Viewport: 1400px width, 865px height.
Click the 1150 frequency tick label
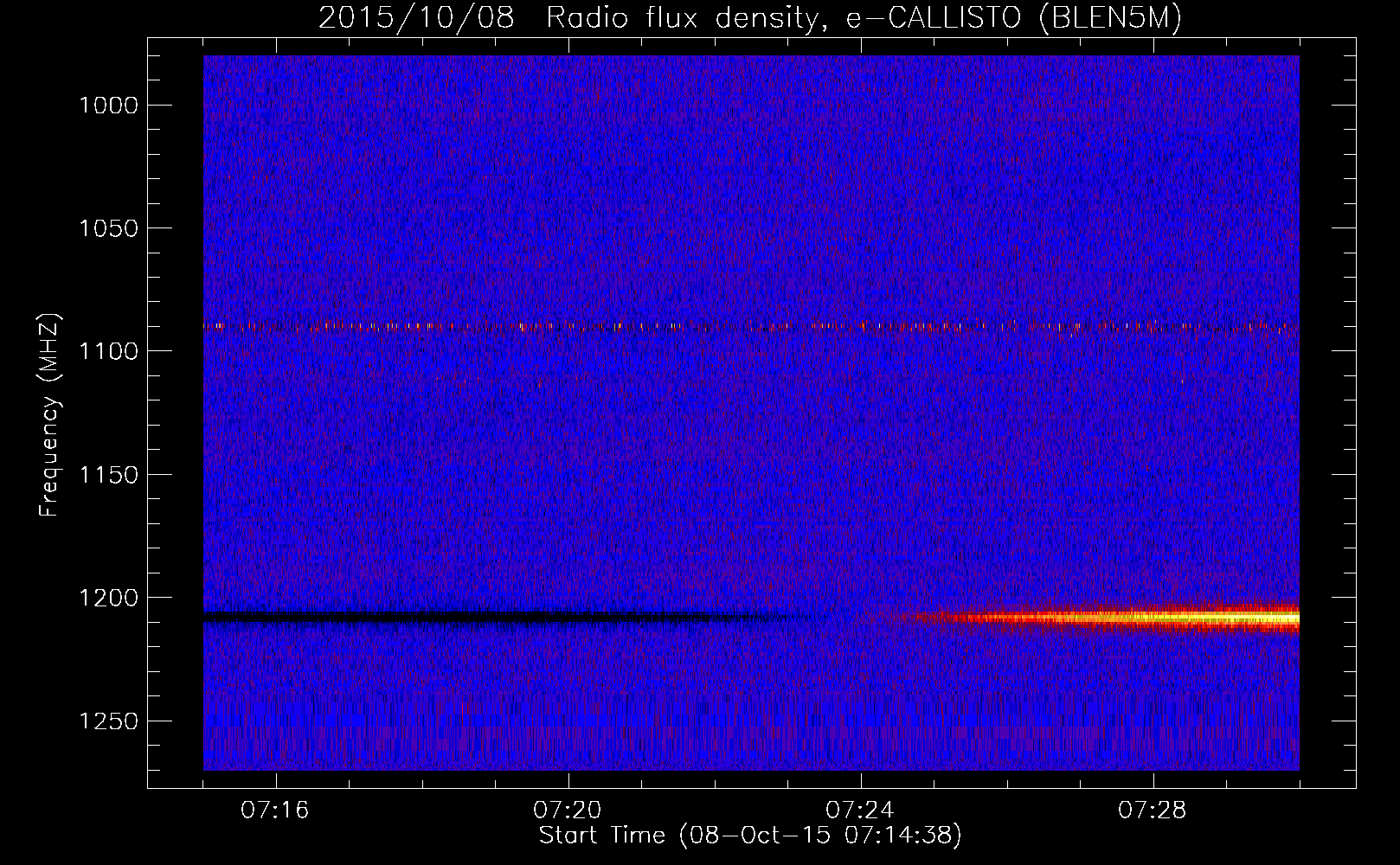click(x=108, y=475)
